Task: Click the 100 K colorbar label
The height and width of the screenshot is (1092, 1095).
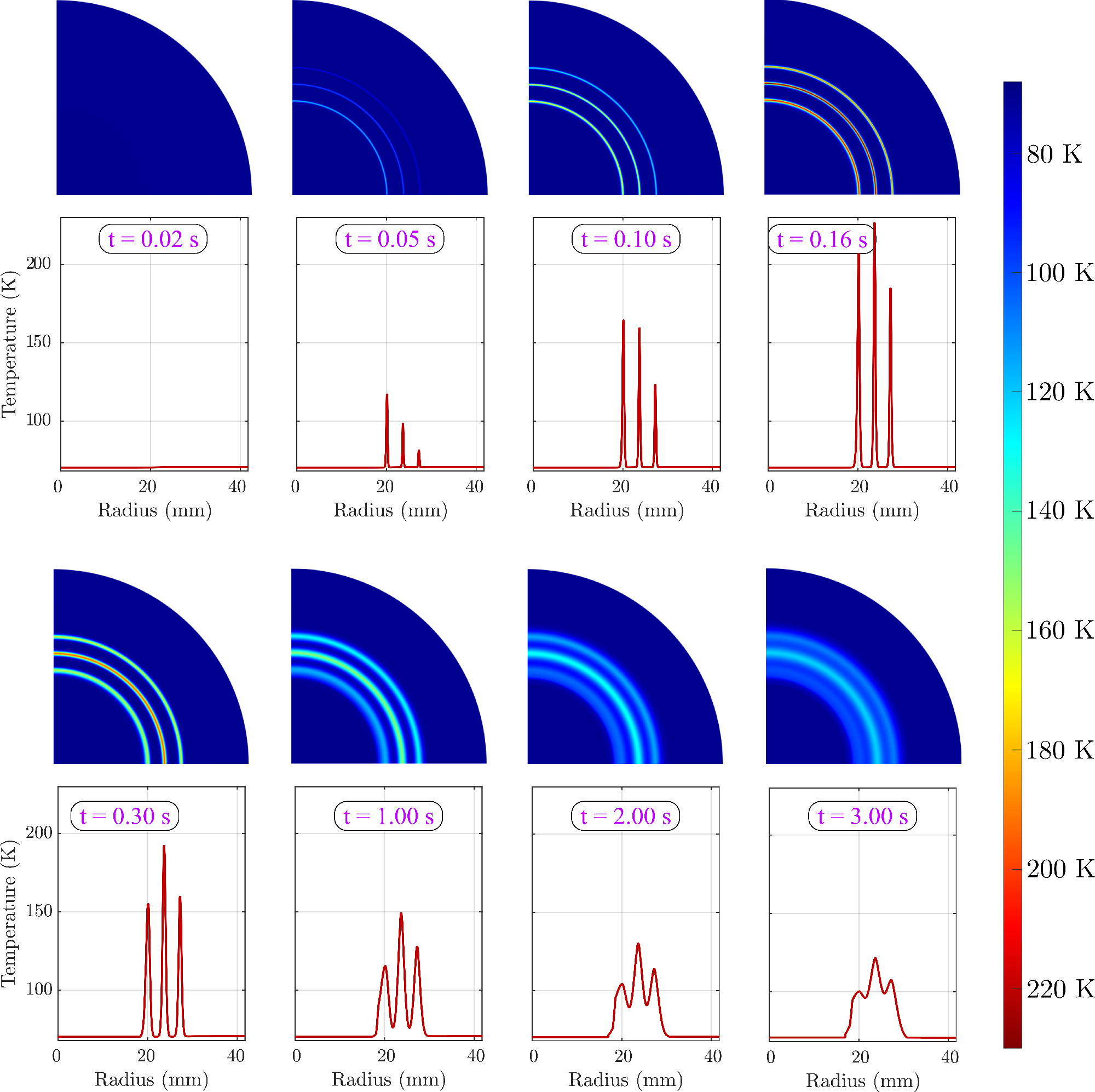Action: point(1060,273)
